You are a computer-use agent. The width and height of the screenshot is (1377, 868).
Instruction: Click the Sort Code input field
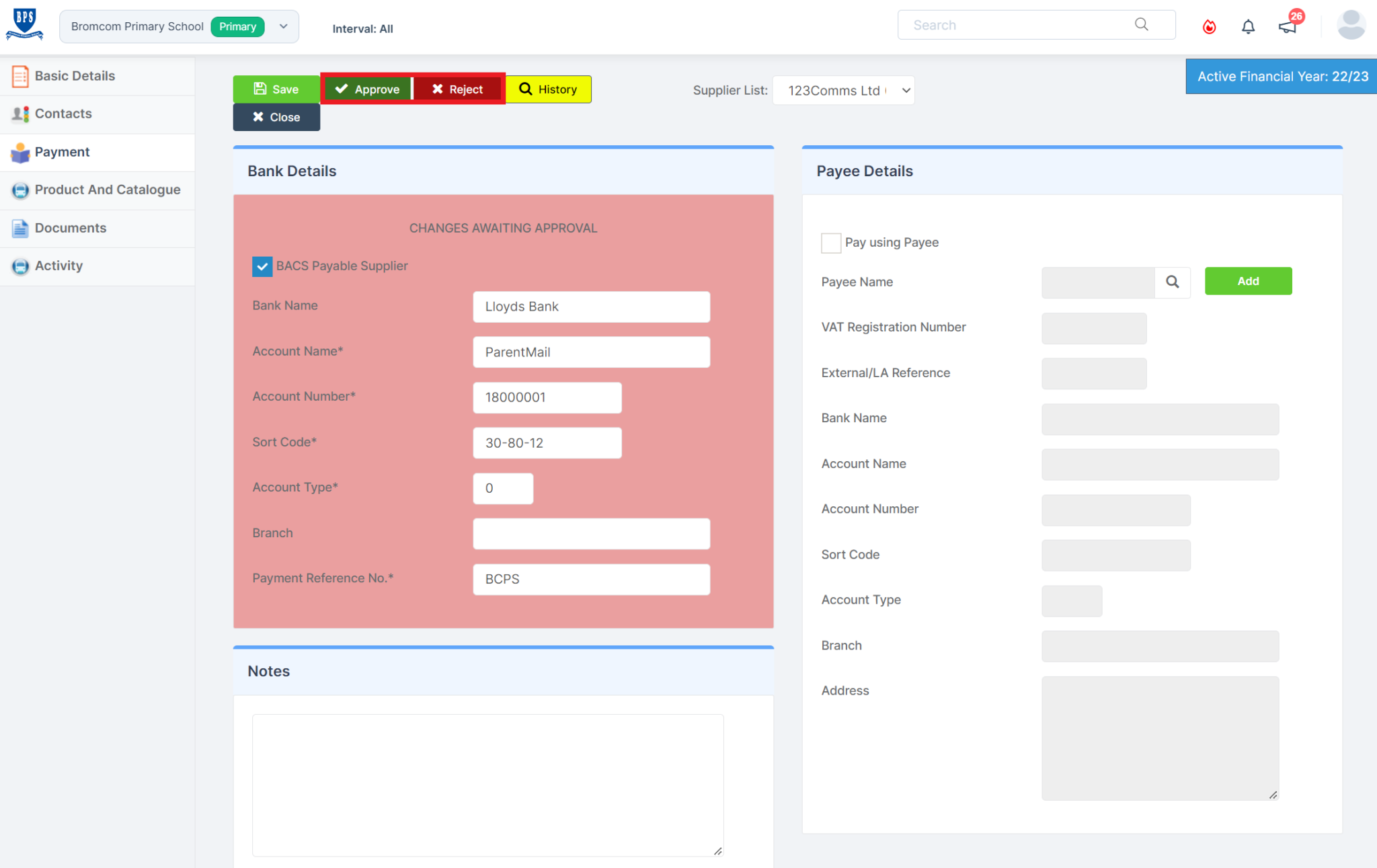pos(547,443)
